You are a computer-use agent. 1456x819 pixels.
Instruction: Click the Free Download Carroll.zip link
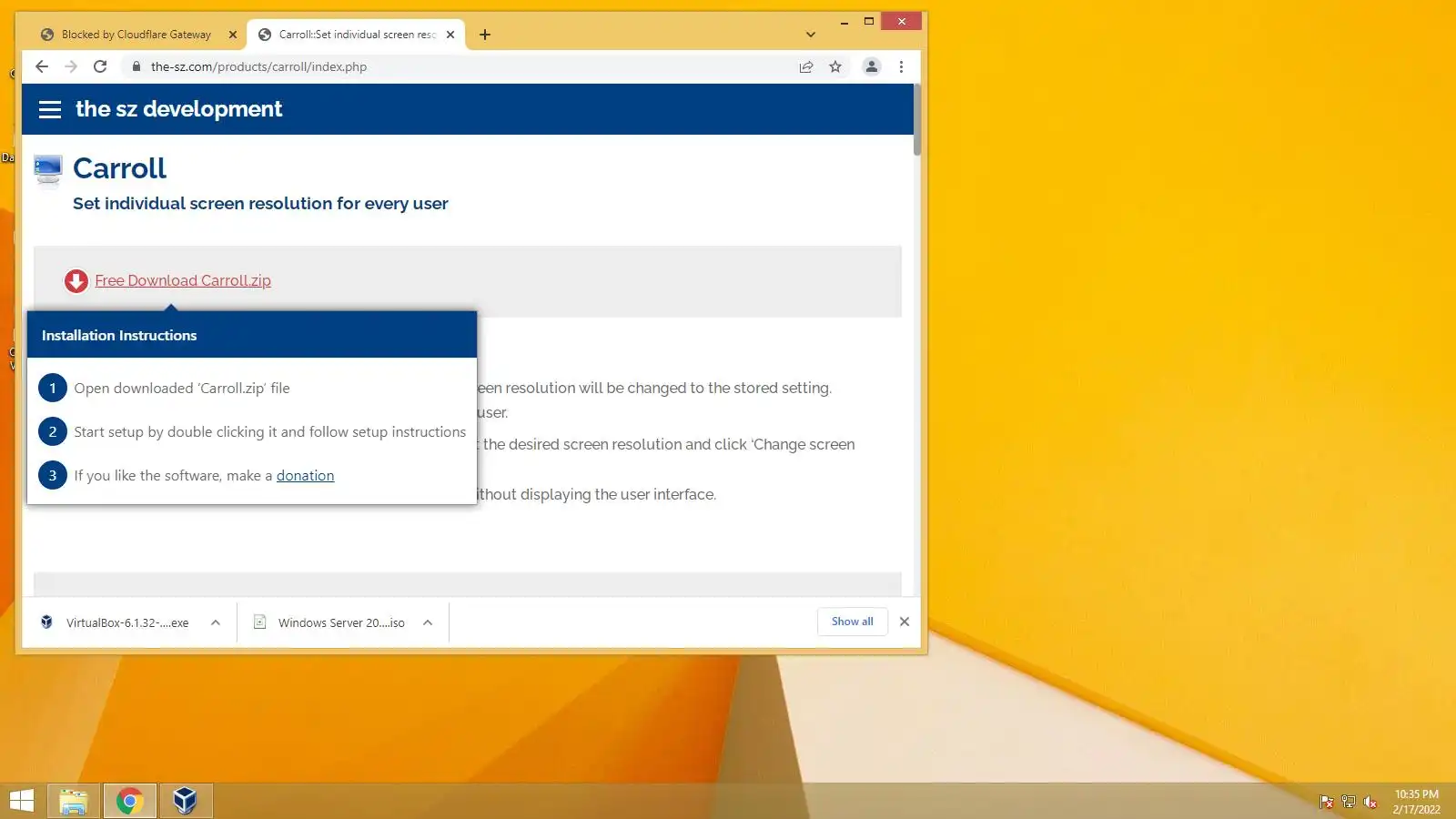(x=183, y=281)
